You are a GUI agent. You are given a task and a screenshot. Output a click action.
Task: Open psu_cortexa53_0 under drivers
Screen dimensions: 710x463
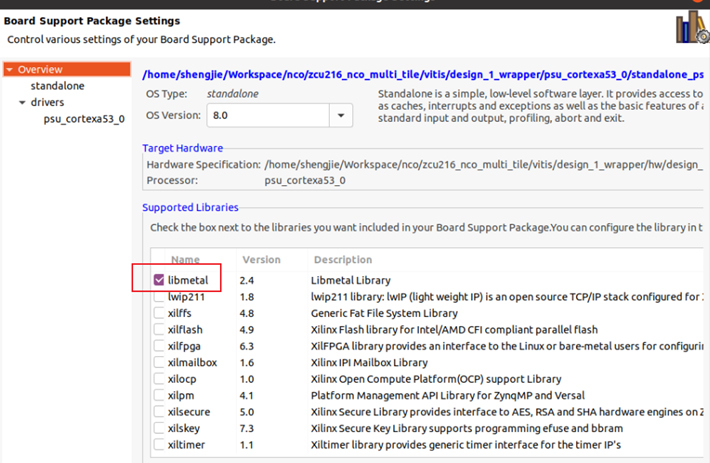84,119
